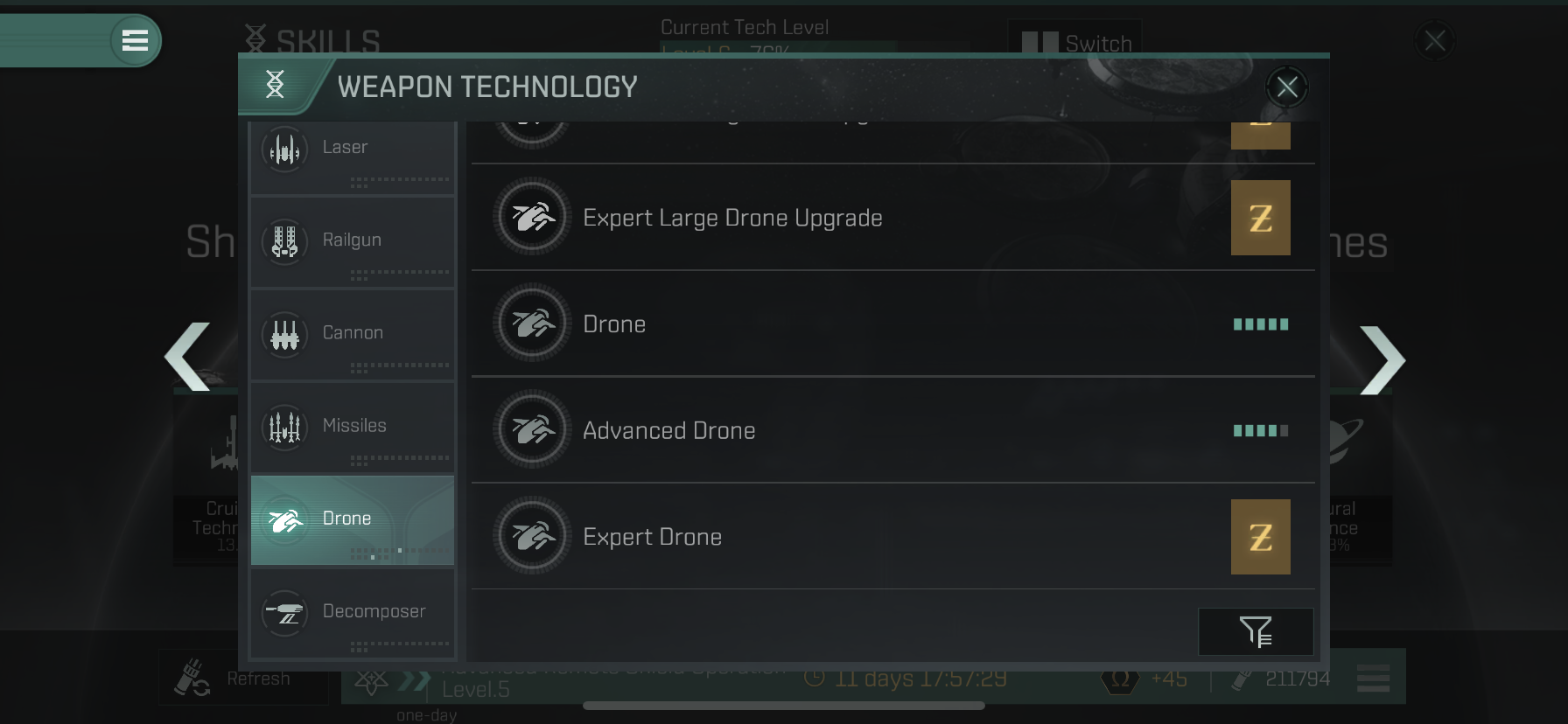The height and width of the screenshot is (724, 1568).
Task: Go to previous skill page with left chevron
Action: (187, 357)
